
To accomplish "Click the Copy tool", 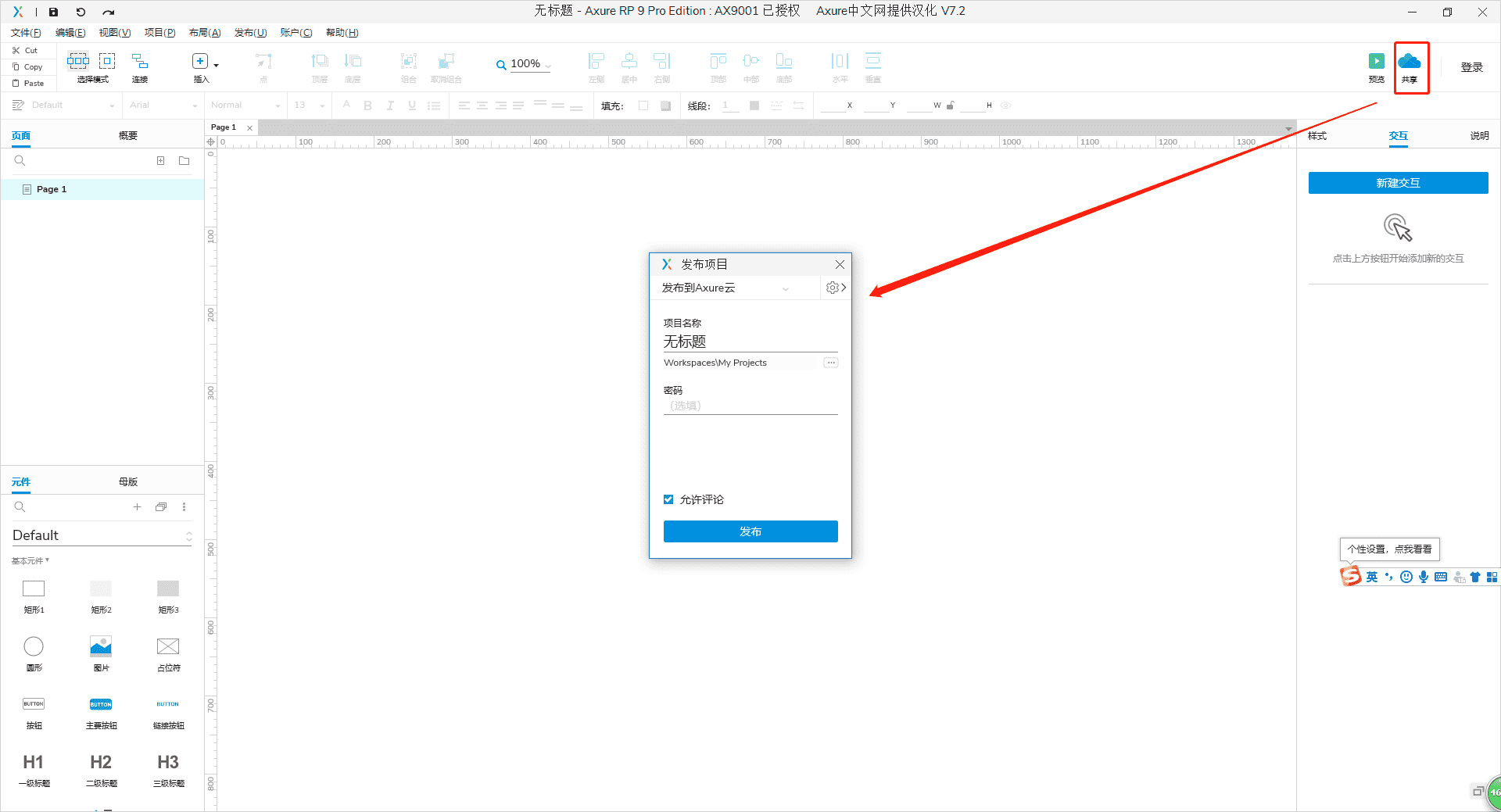I will tap(27, 66).
